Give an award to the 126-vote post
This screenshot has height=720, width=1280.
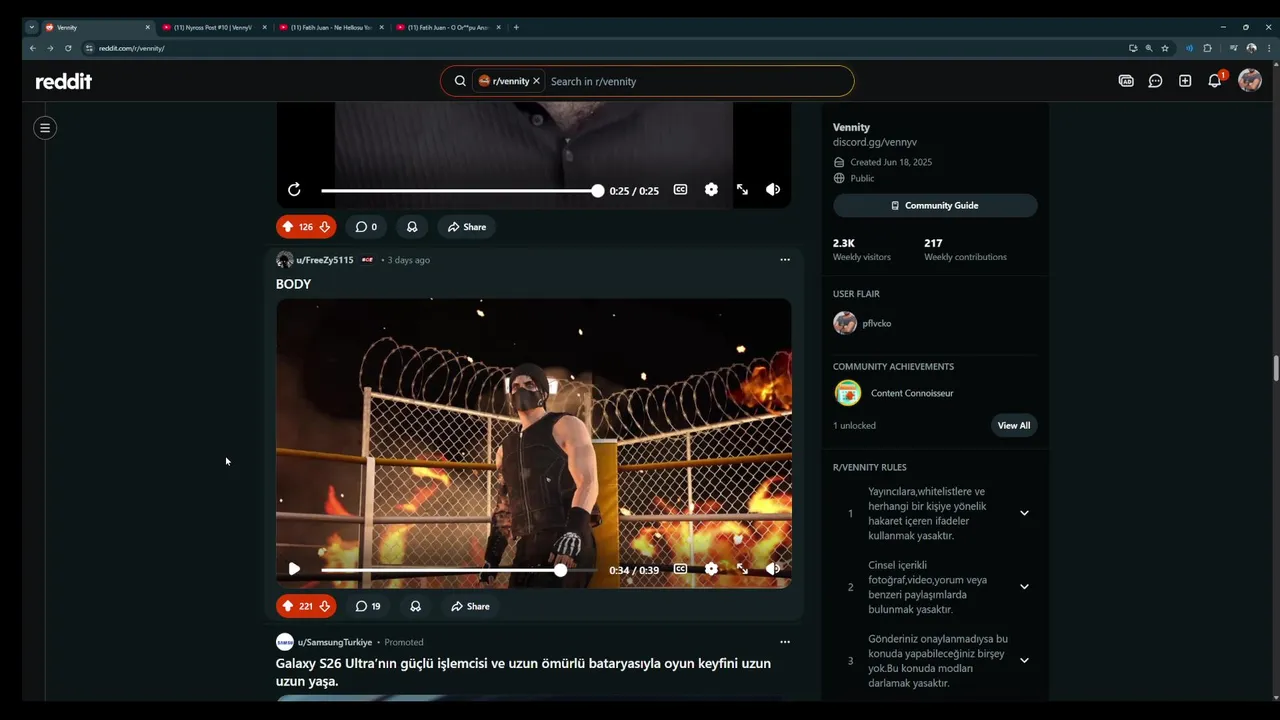[x=412, y=227]
